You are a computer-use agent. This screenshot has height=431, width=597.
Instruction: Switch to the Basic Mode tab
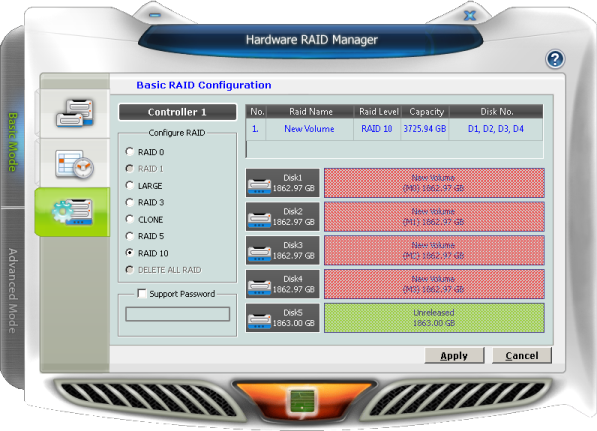click(x=12, y=142)
